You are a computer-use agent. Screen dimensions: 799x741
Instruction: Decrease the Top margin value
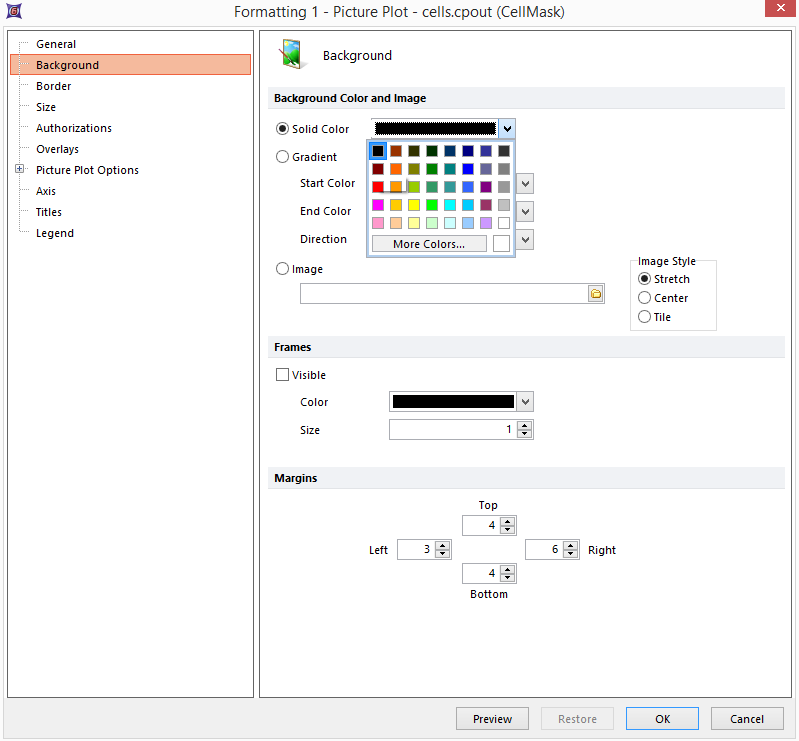(508, 530)
